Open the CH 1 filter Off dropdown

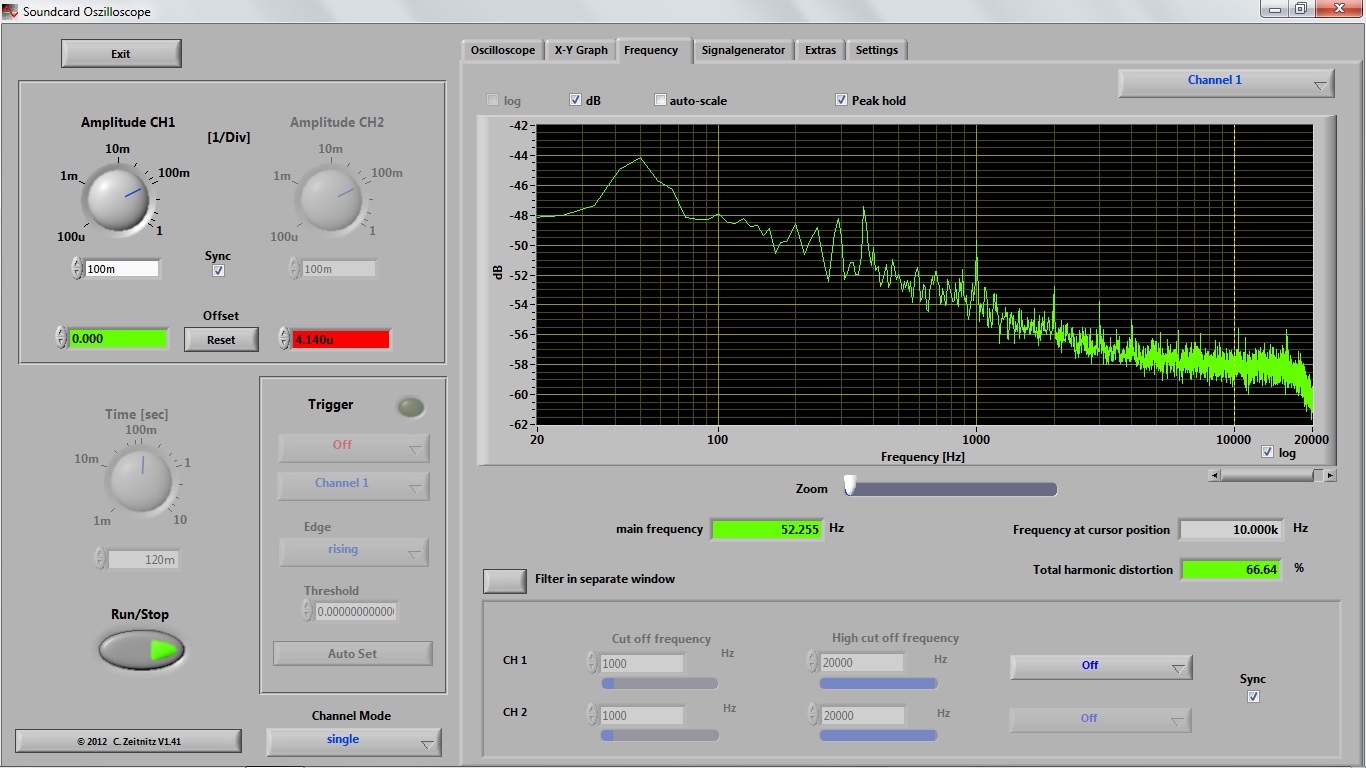tap(1101, 667)
